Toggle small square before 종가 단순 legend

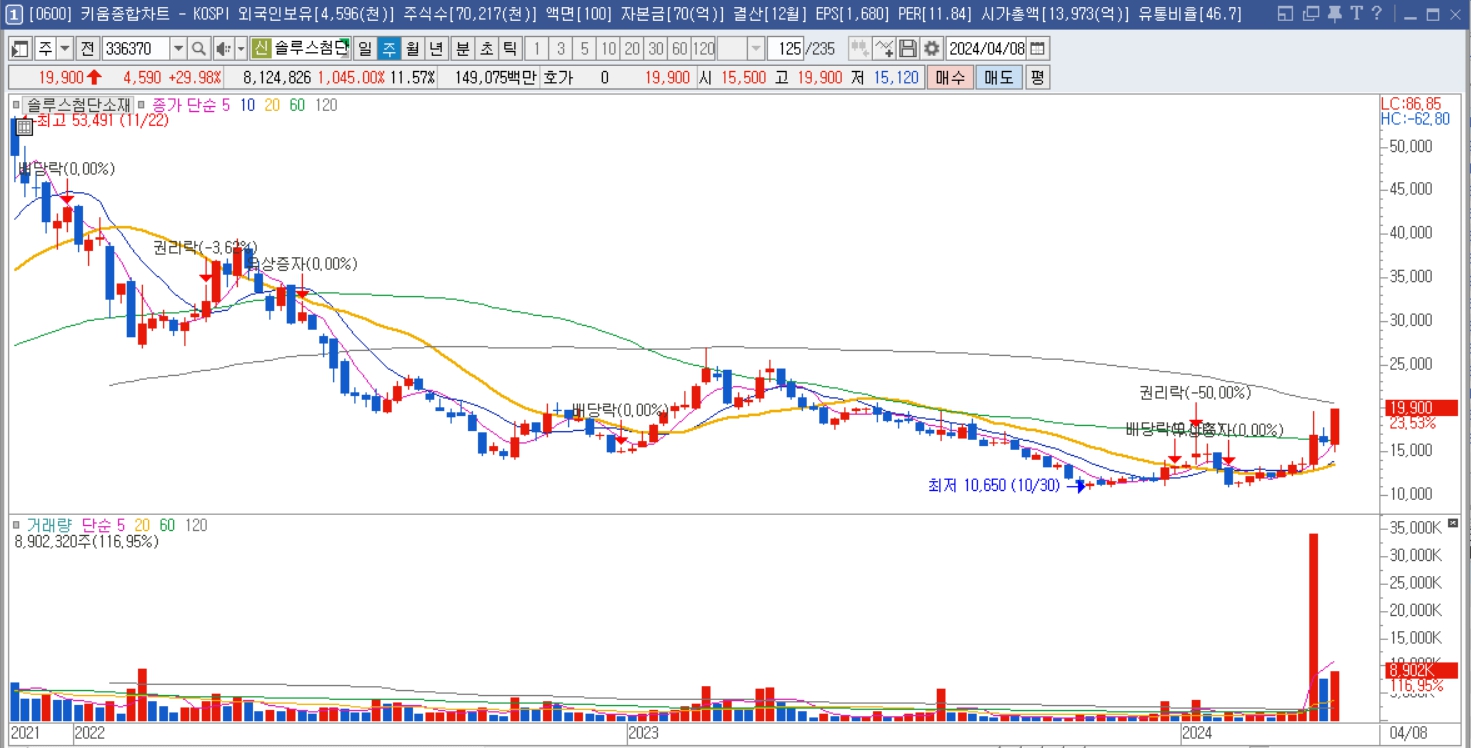point(141,104)
